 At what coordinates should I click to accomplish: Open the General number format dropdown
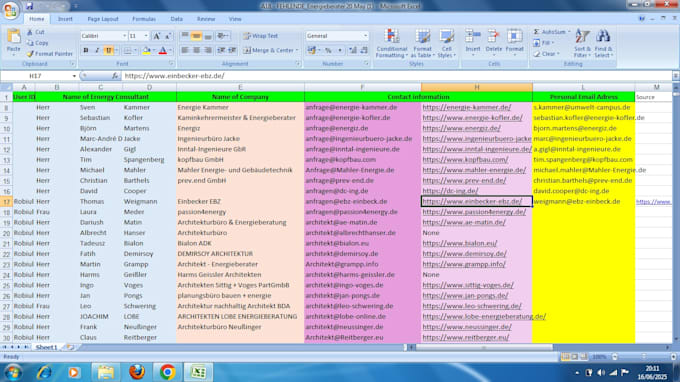point(366,36)
